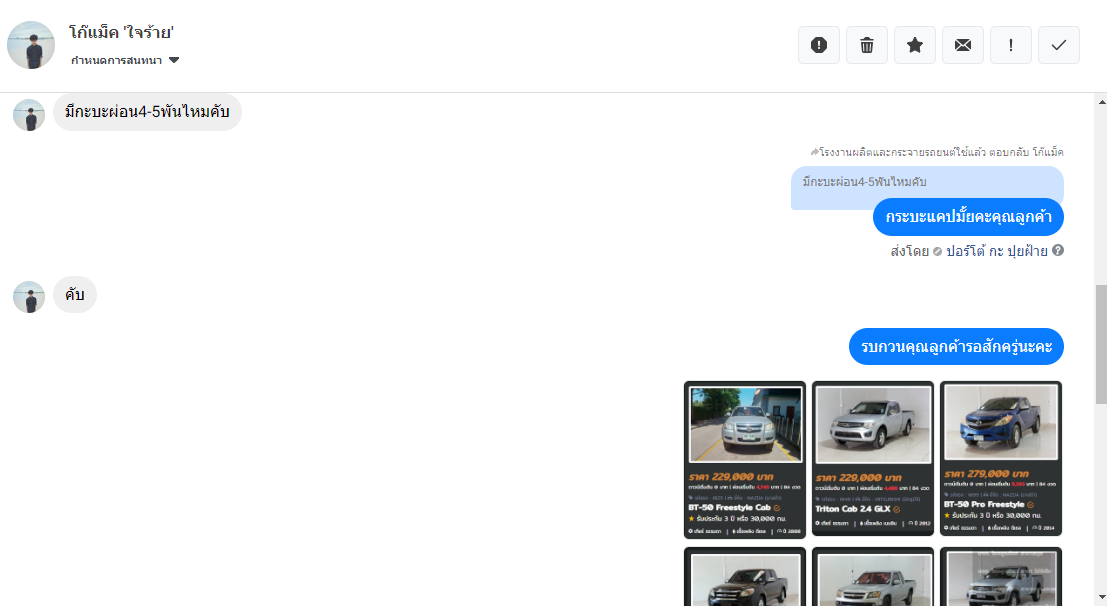Open the black pickup truck thumbnail
The width and height of the screenshot is (1107, 611).
(x=745, y=577)
